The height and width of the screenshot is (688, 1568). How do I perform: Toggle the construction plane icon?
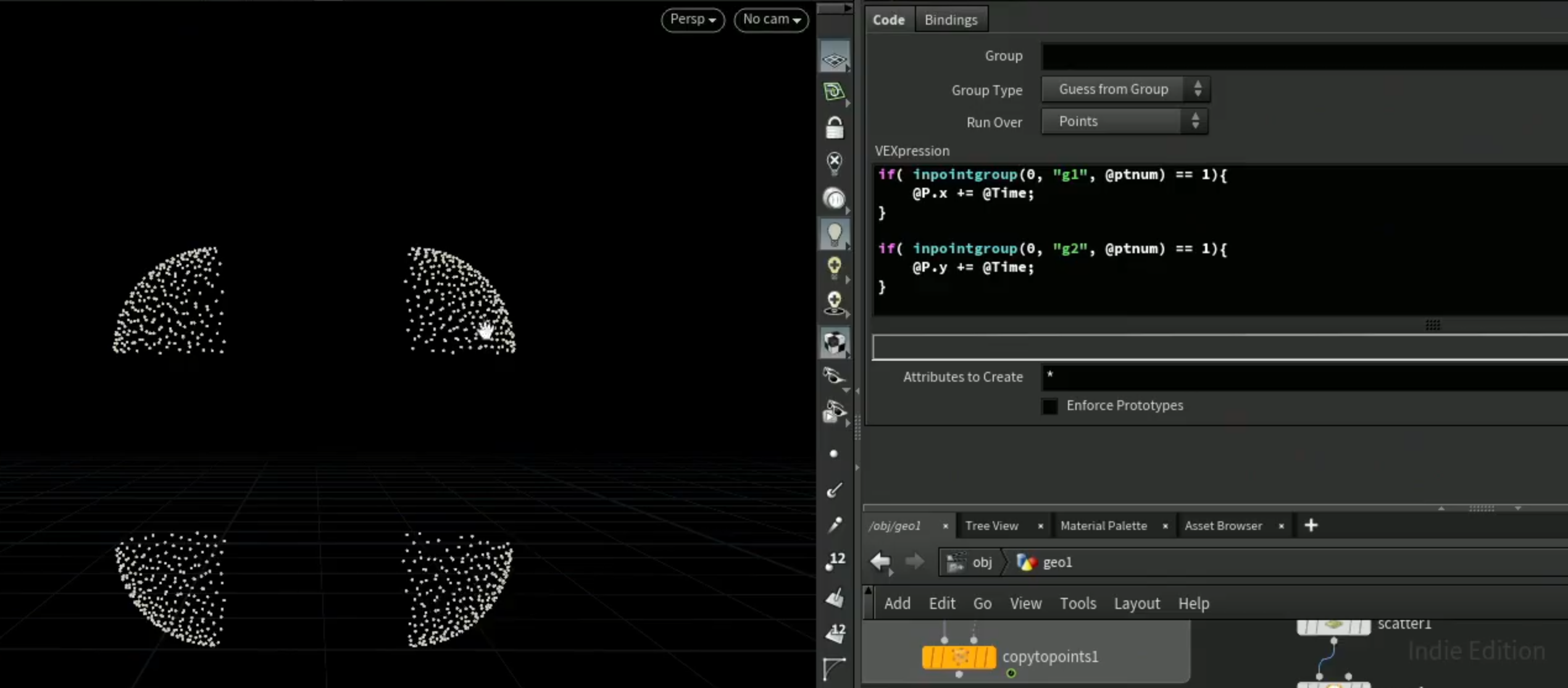(x=834, y=59)
